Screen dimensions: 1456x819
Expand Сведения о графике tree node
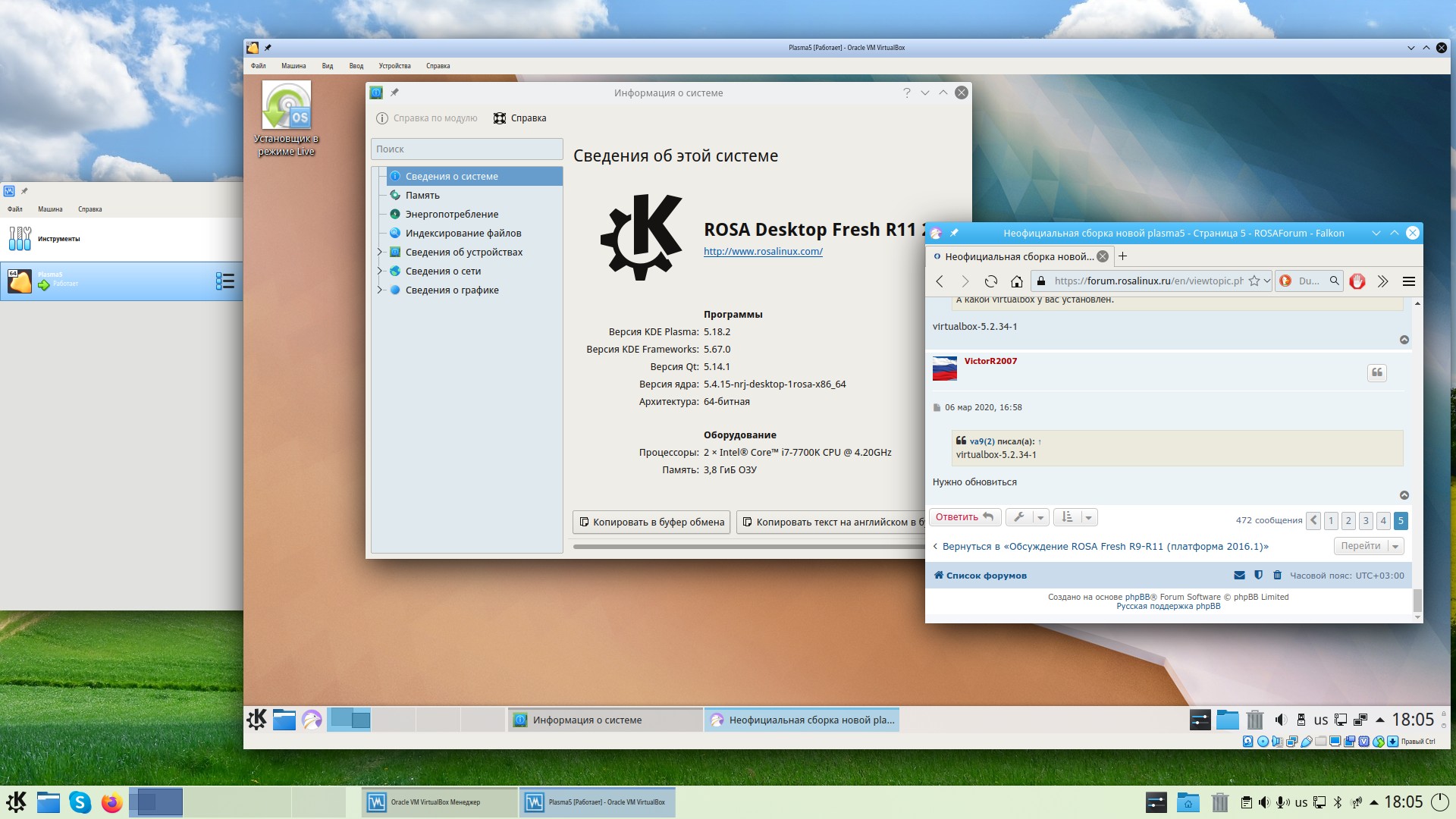(380, 290)
